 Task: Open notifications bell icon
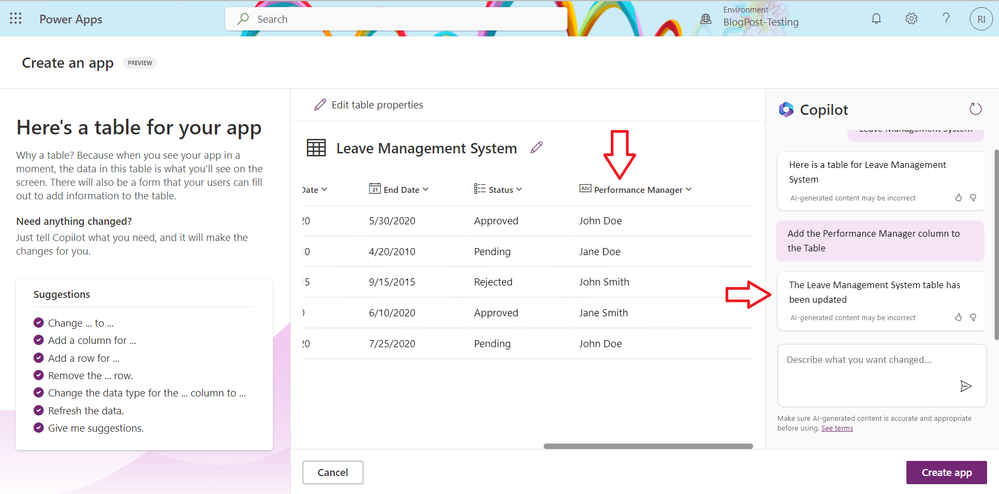(876, 19)
